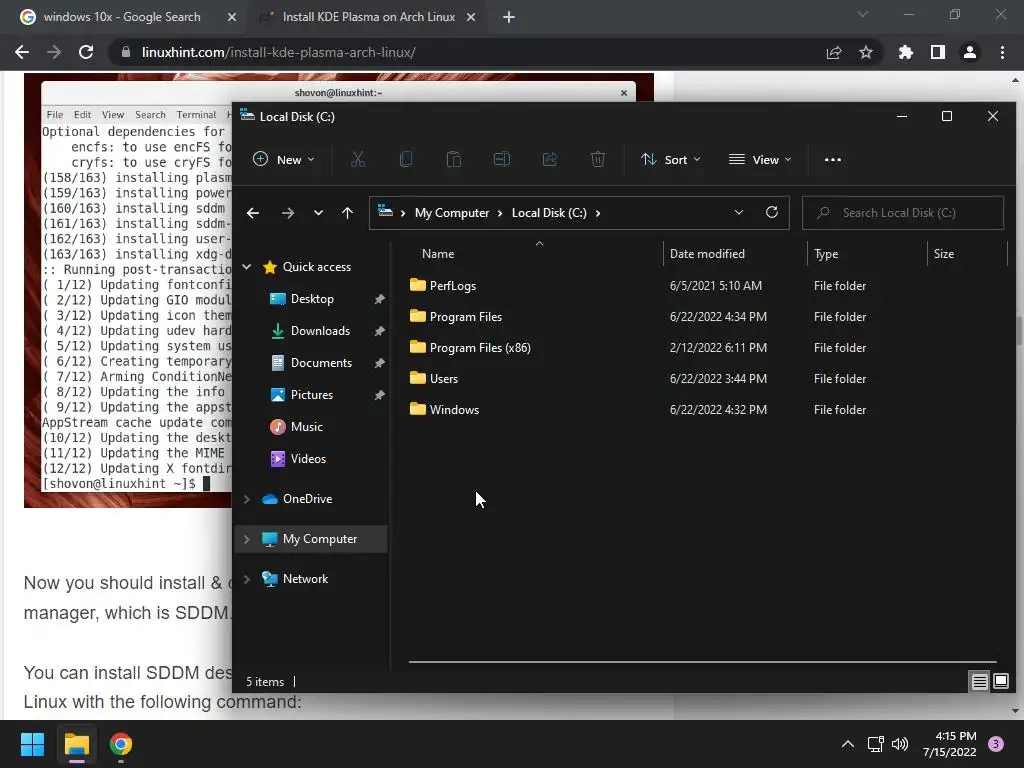
Task: Unpin Documents from Quick access
Action: (x=379, y=363)
